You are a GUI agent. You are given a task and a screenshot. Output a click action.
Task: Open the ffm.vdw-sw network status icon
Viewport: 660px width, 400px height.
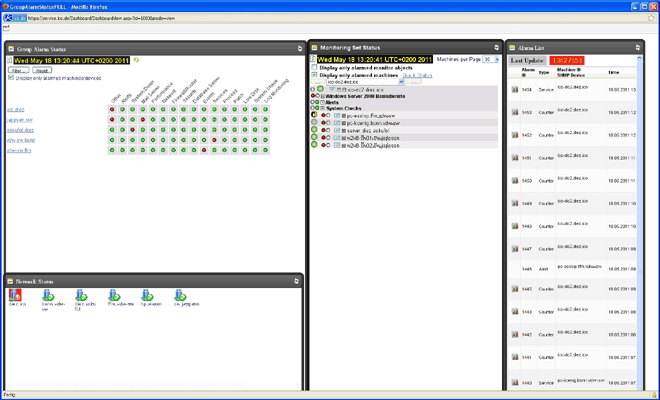click(x=114, y=295)
